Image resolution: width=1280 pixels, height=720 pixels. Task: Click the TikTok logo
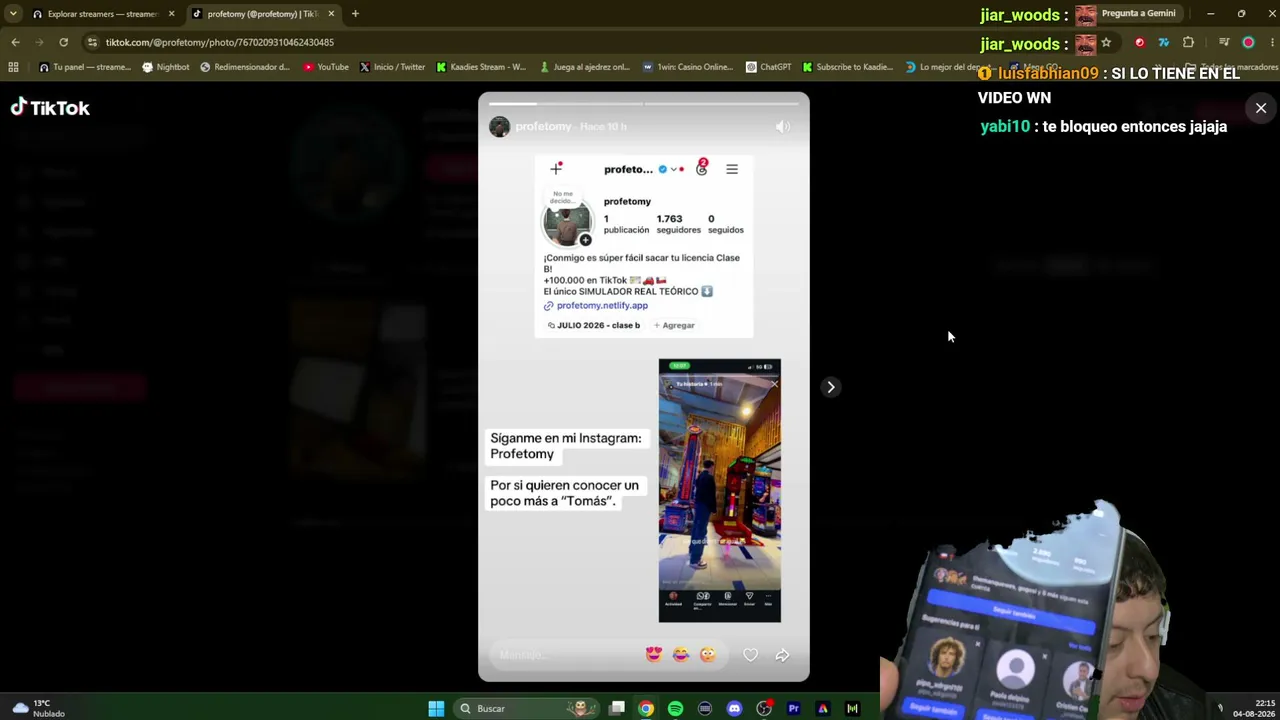[x=50, y=108]
